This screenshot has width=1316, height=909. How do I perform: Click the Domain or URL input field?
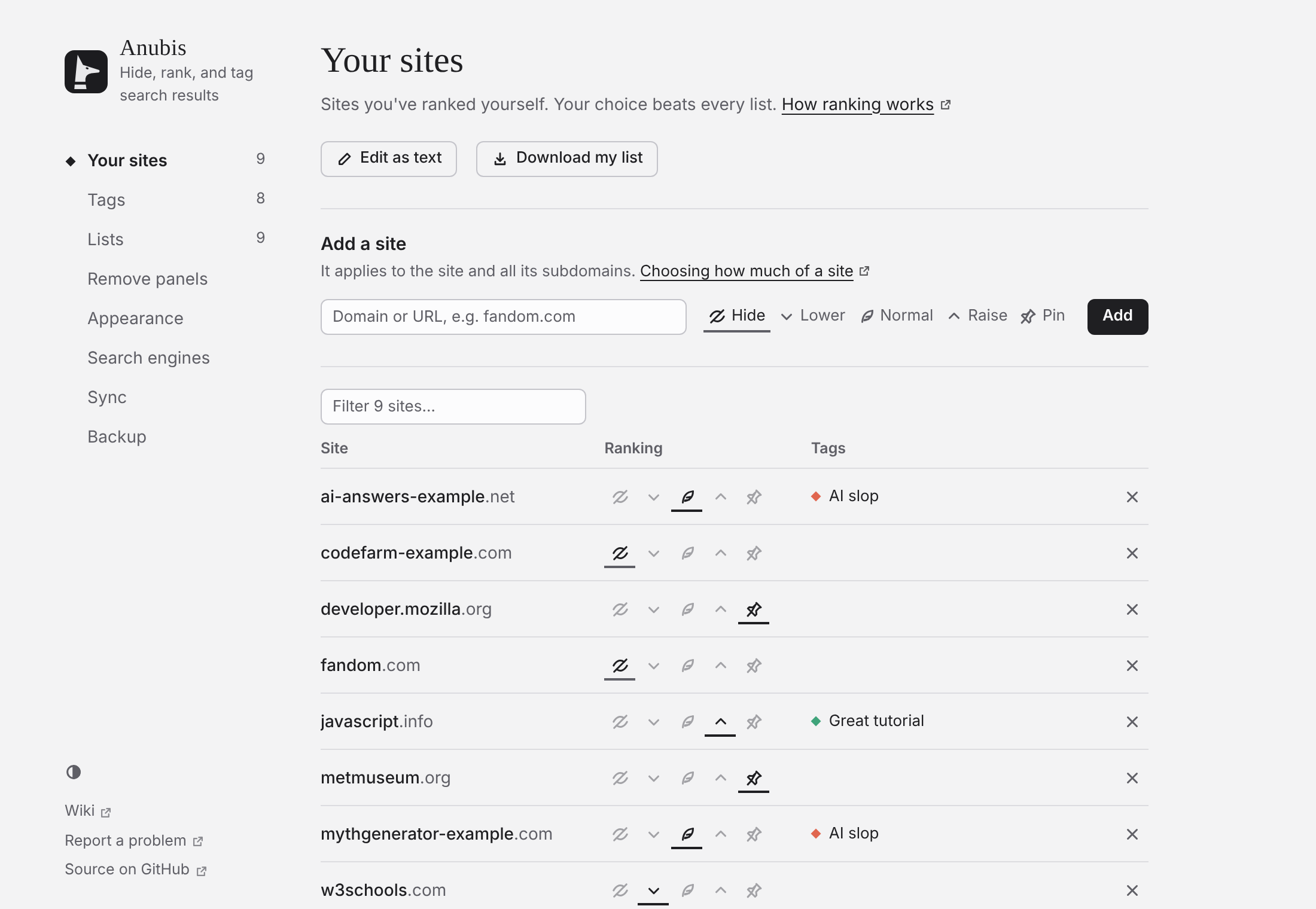click(504, 316)
